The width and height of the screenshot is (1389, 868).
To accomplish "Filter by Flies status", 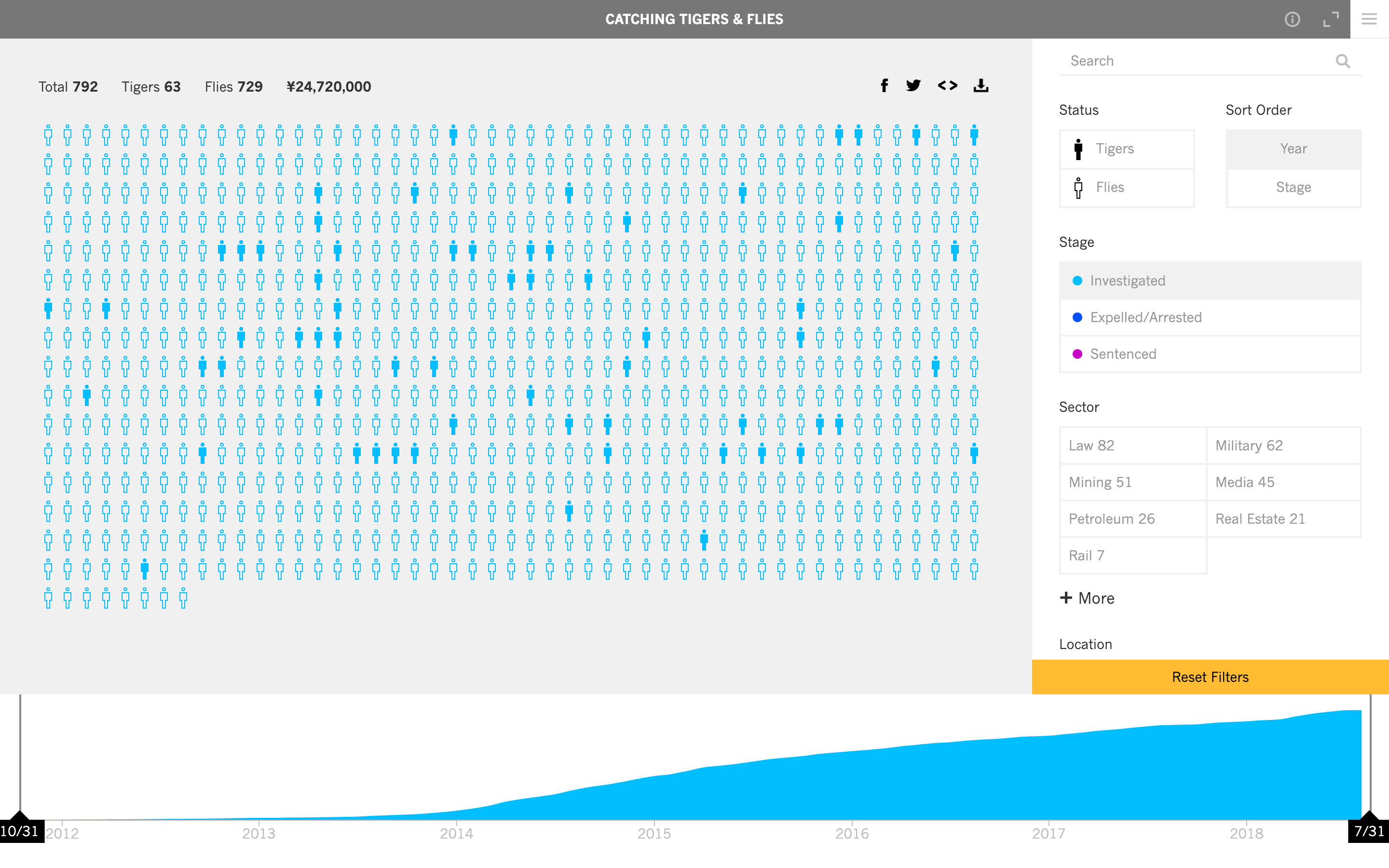I will coord(1127,187).
